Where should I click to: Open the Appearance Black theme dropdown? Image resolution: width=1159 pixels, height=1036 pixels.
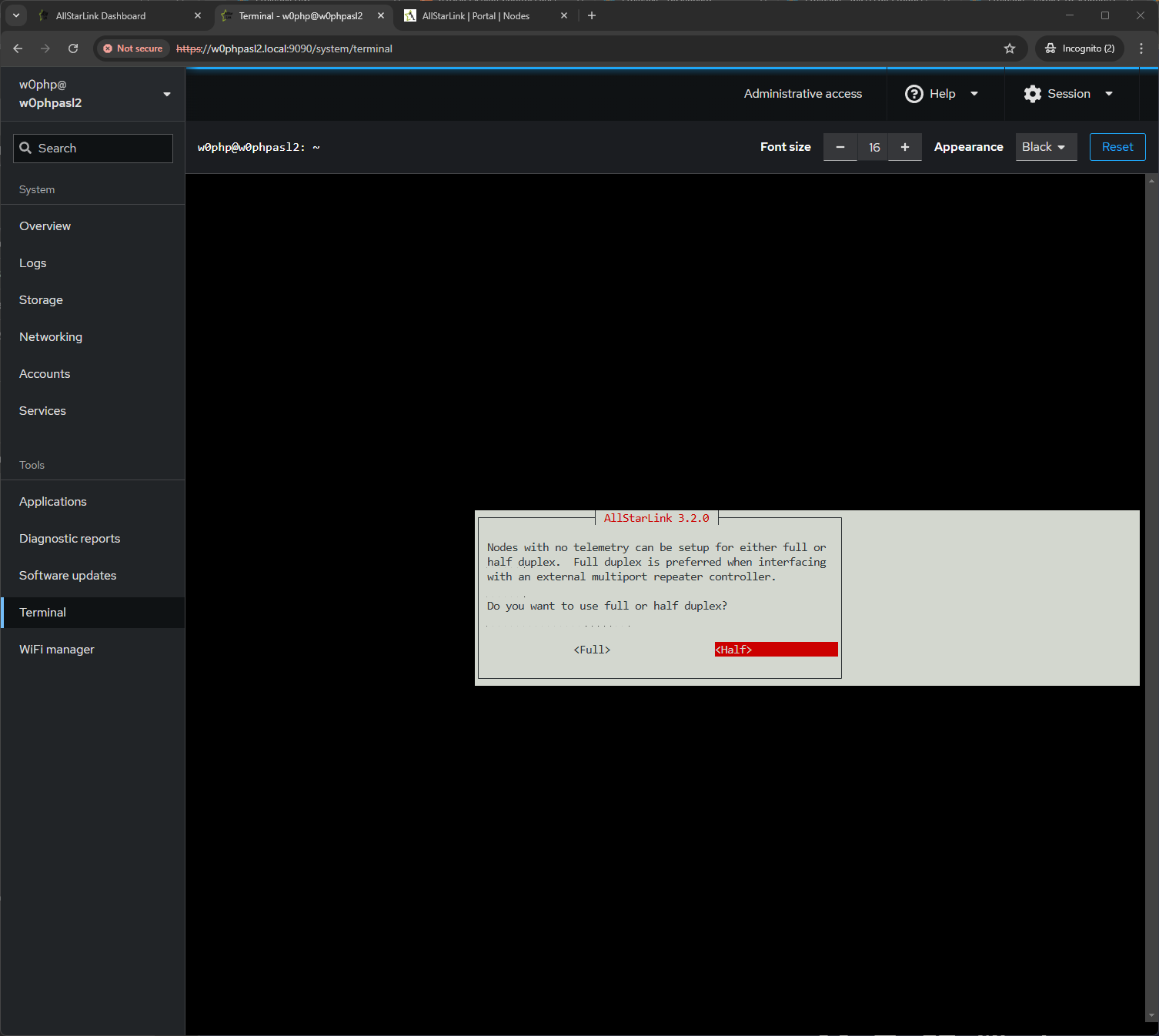(x=1045, y=147)
